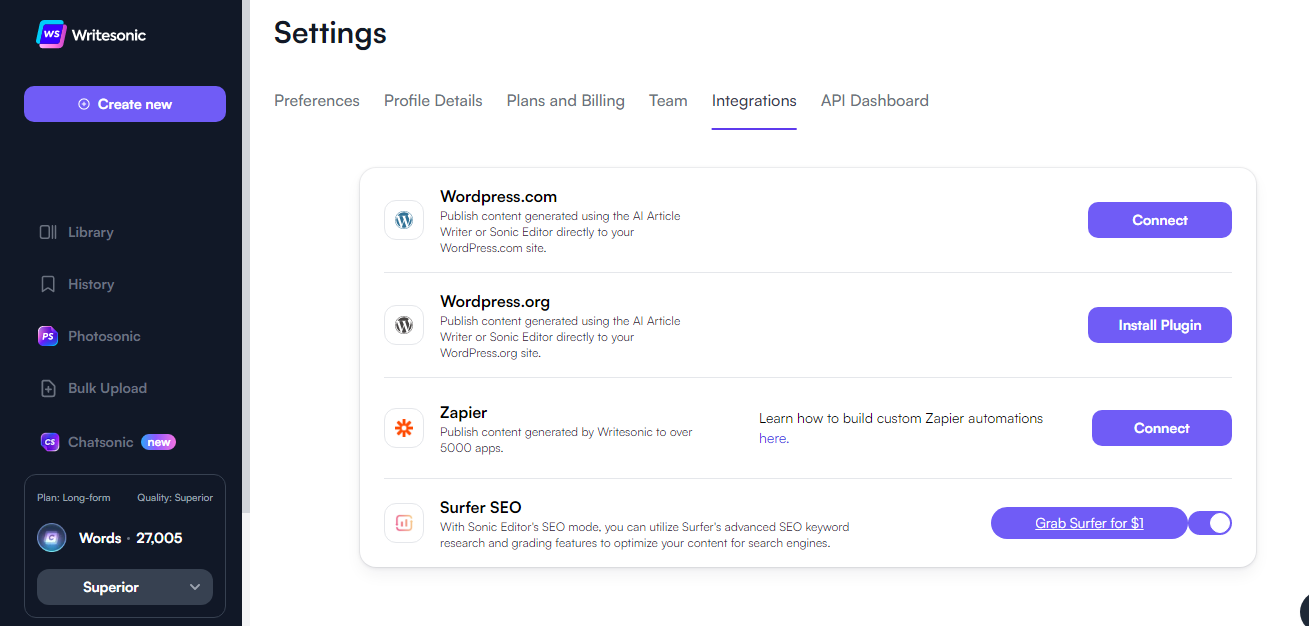Click Install Plugin for Wordpress.org

pyautogui.click(x=1160, y=325)
